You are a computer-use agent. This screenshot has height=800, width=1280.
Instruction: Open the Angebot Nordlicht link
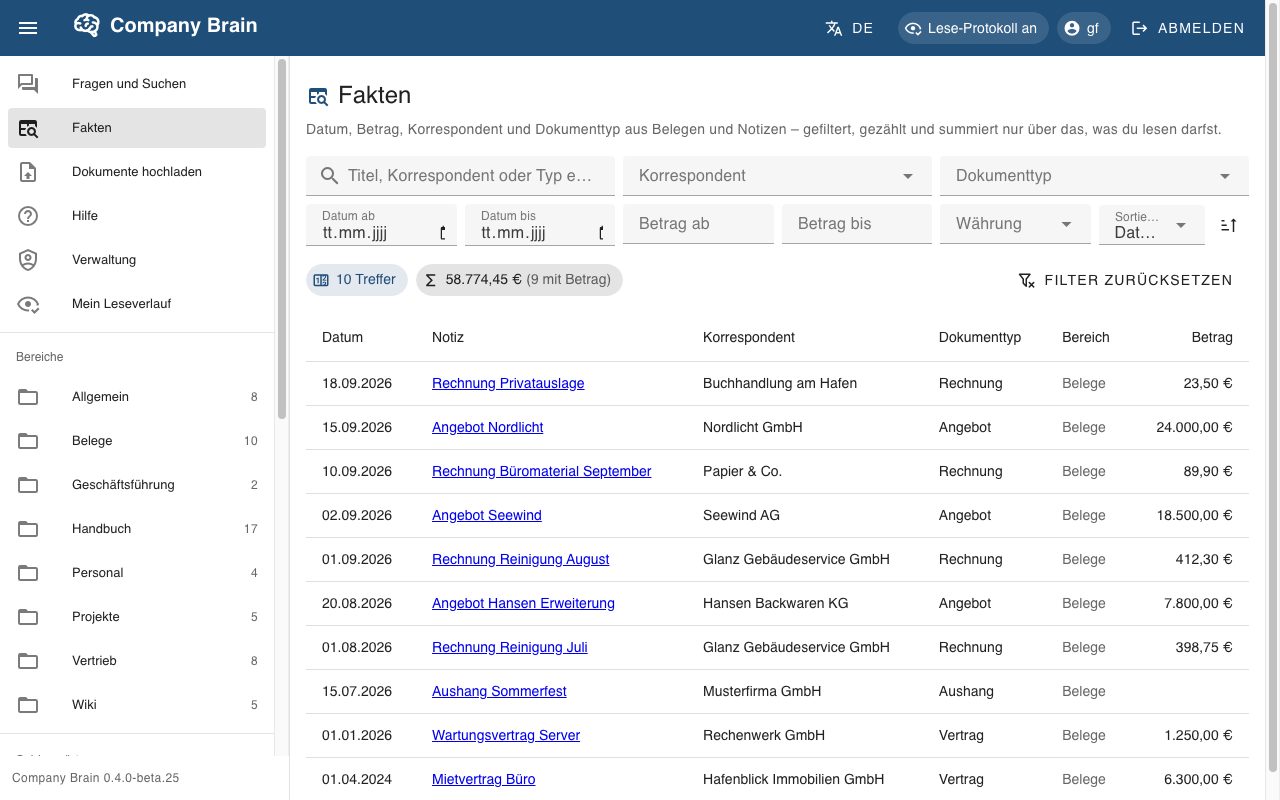(487, 427)
